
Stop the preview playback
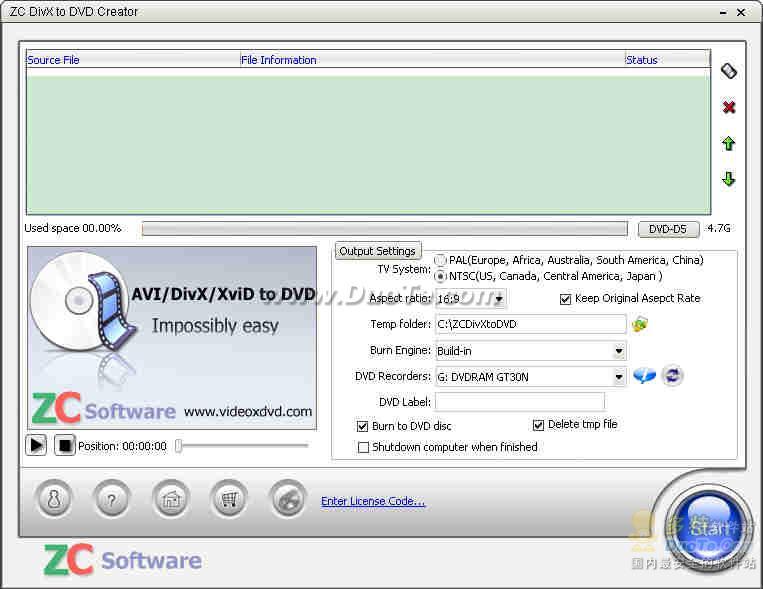click(65, 445)
